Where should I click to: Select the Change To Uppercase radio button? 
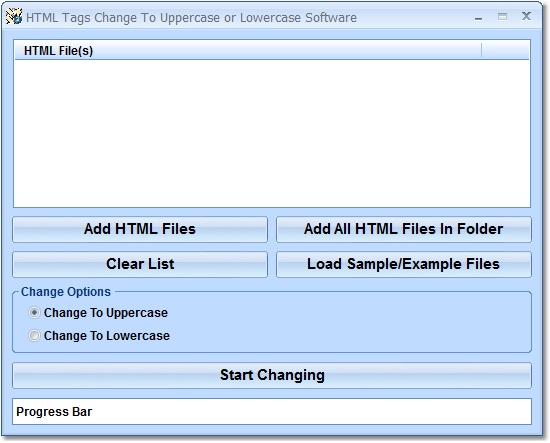coord(34,313)
